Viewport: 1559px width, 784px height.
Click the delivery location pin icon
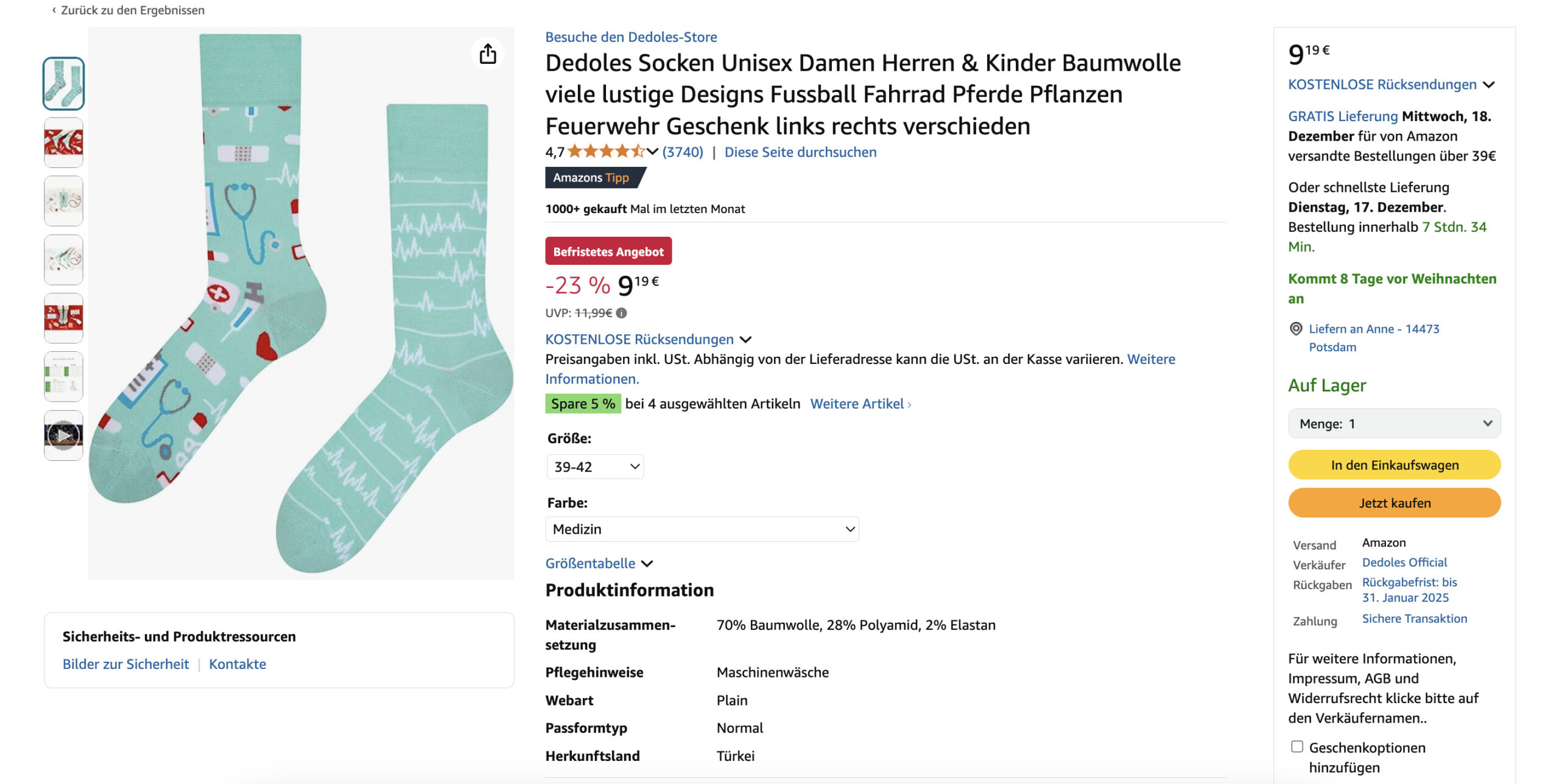coord(1296,329)
